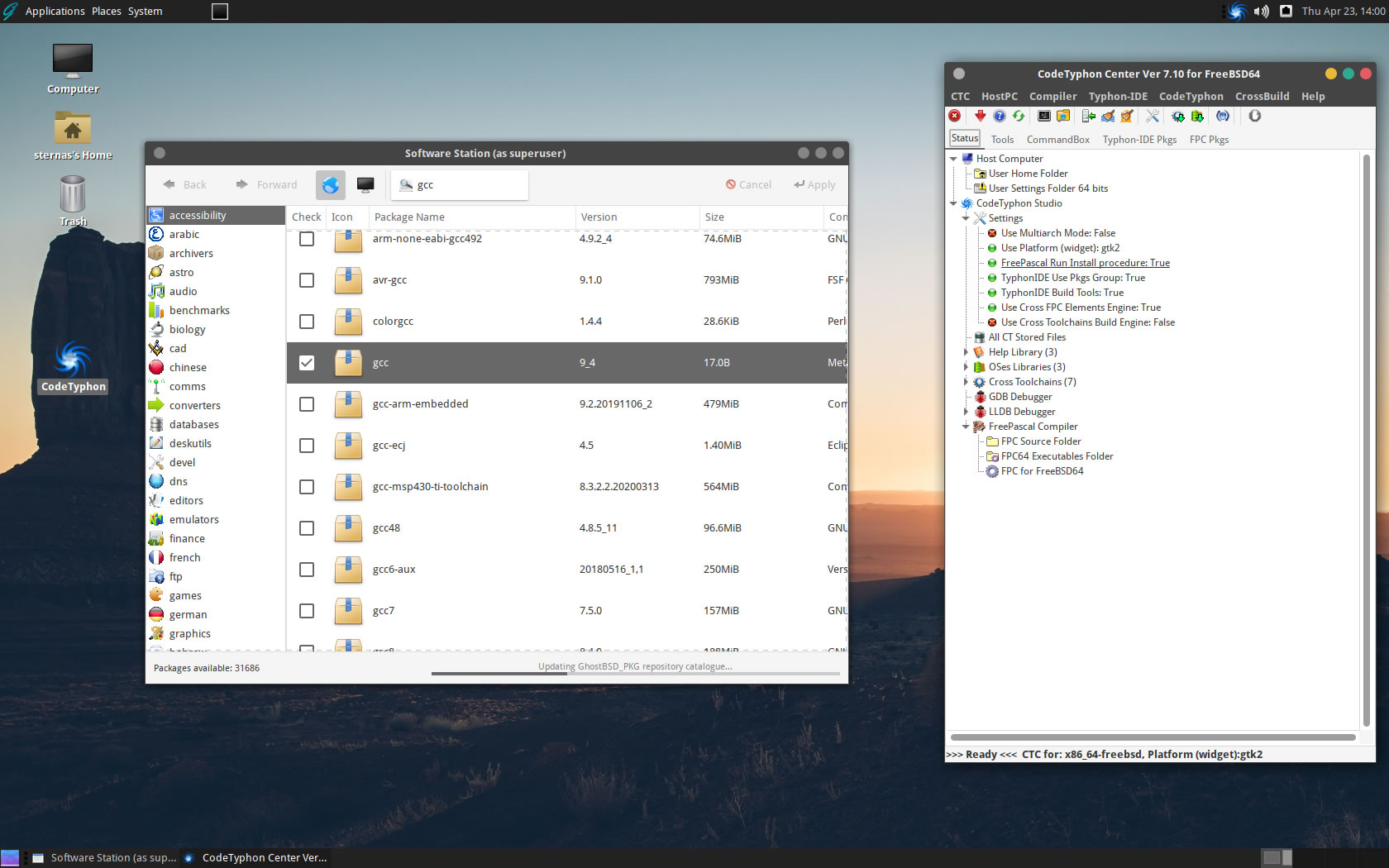Click gcc search field in Software Station
The height and width of the screenshot is (868, 1389).
(460, 185)
